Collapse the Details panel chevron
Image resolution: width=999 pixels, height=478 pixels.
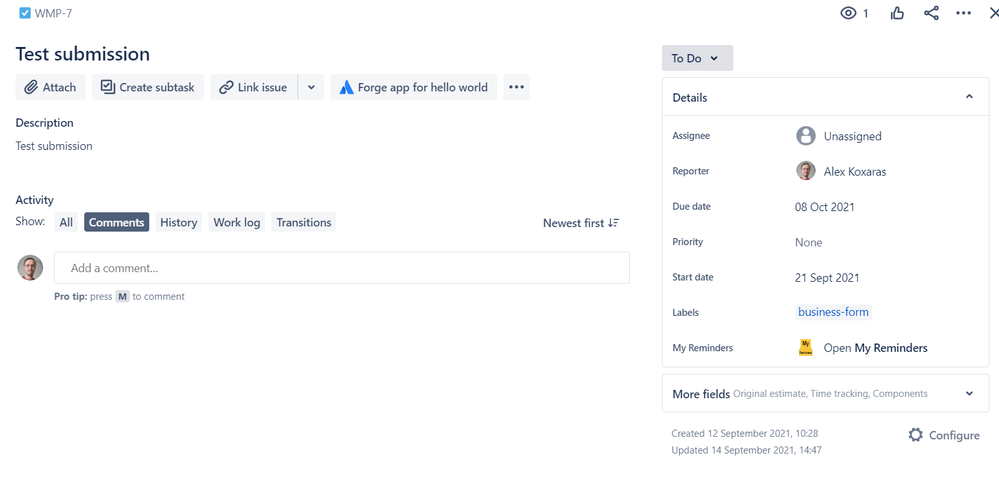tap(969, 97)
